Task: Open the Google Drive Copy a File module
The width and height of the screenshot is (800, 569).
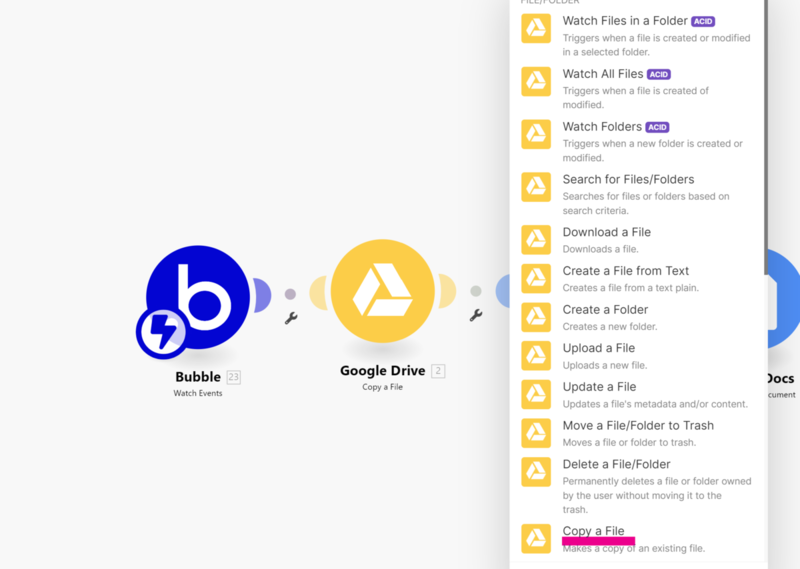Action: click(x=383, y=291)
